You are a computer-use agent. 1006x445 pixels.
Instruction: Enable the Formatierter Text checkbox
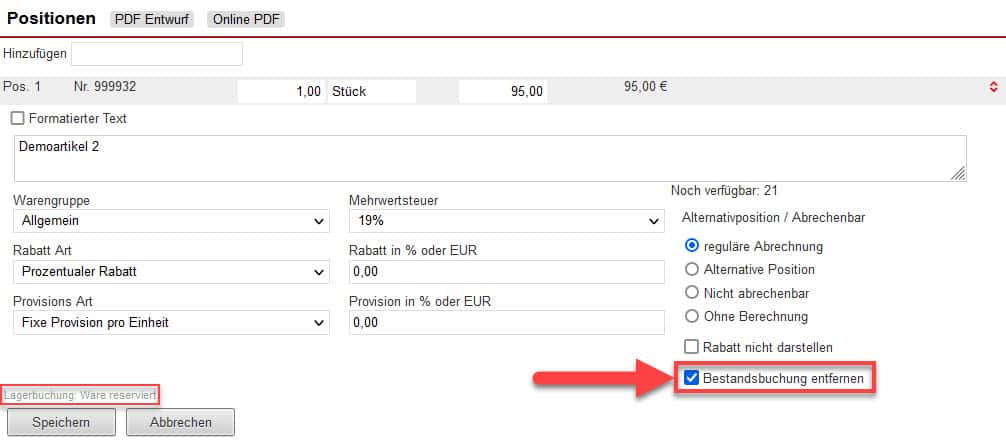point(17,118)
